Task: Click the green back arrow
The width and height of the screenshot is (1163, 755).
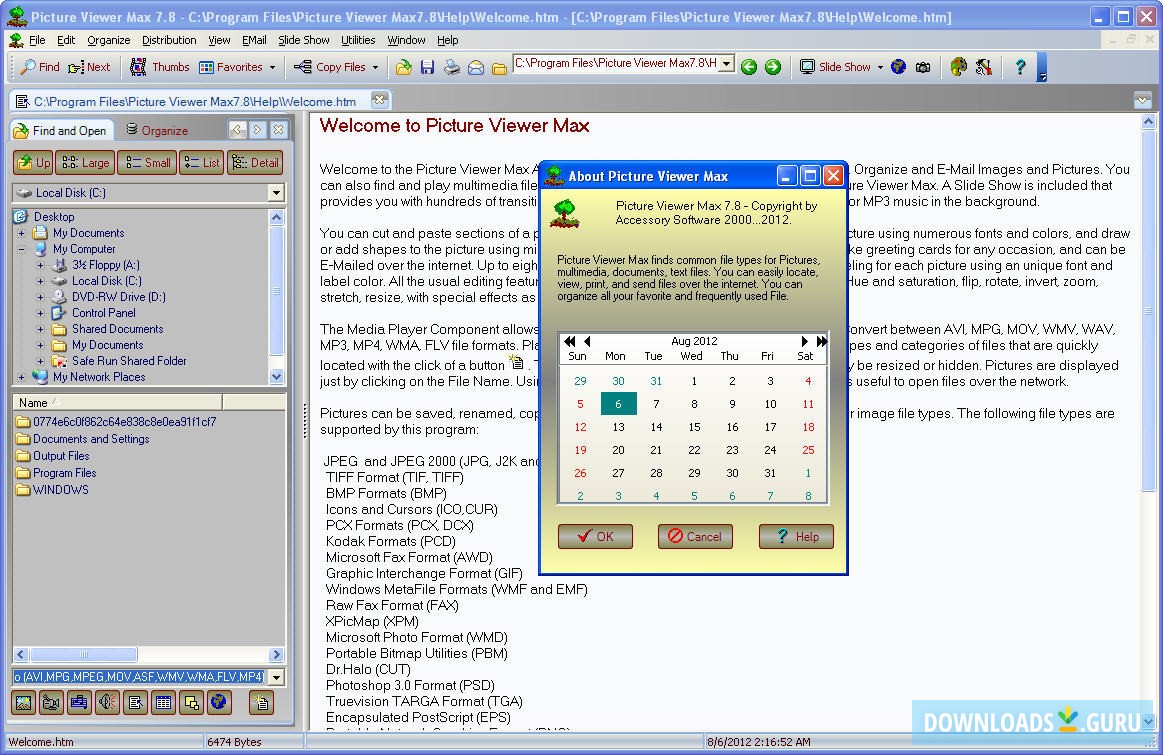Action: point(749,67)
